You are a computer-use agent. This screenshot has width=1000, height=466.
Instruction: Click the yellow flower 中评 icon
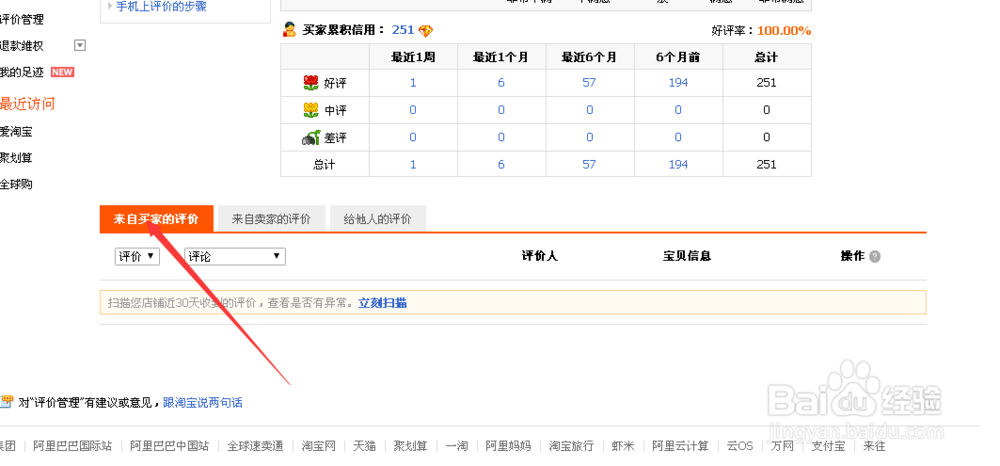311,110
